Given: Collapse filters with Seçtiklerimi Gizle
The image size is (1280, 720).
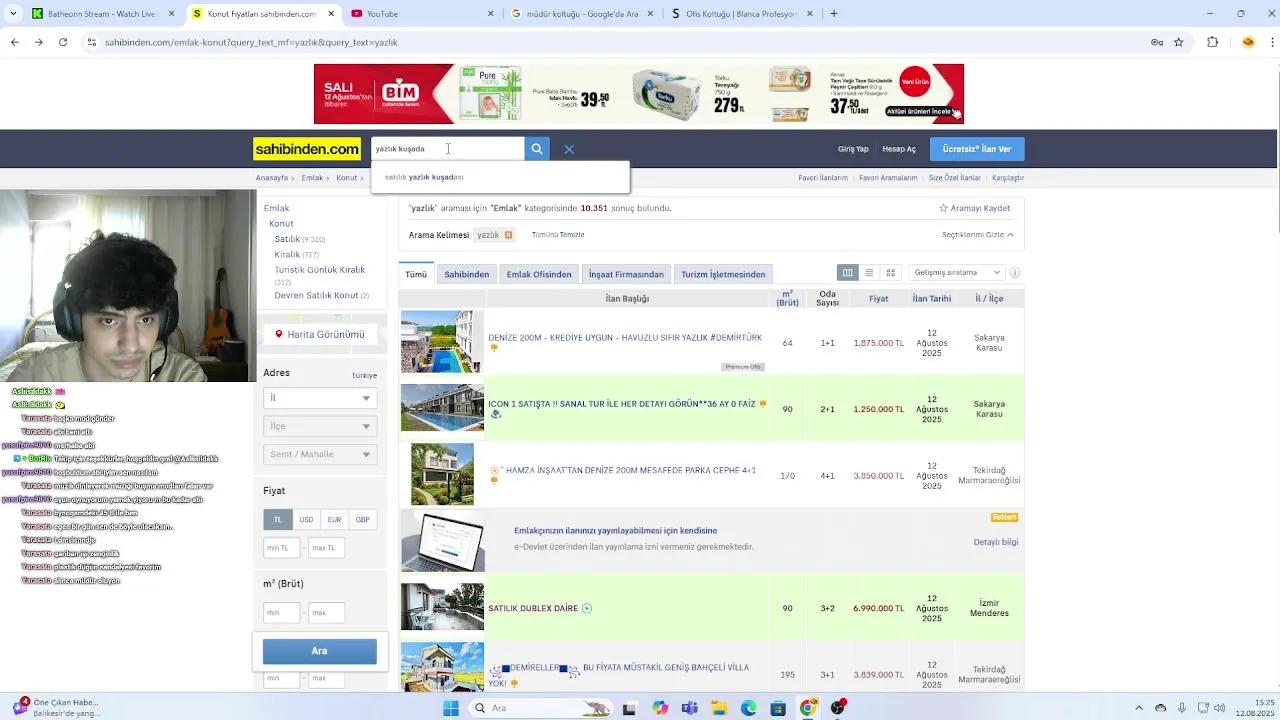Looking at the screenshot, I should (x=977, y=235).
